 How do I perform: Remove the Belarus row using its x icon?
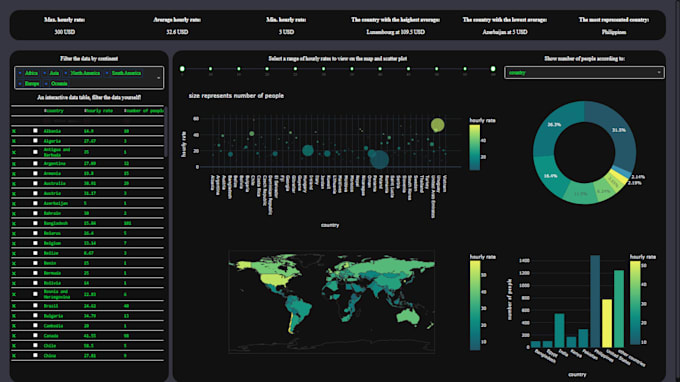[14, 233]
